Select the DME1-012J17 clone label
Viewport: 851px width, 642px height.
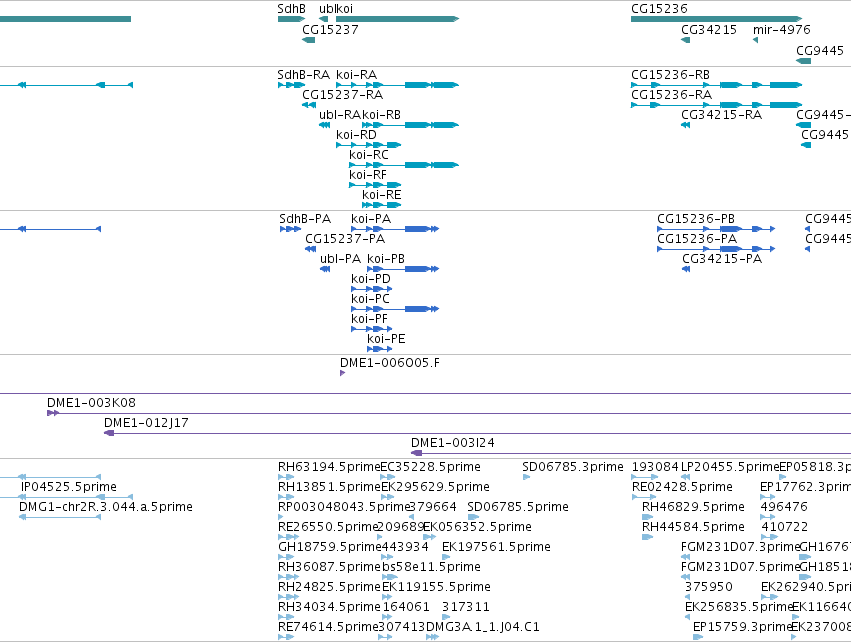pos(146,423)
